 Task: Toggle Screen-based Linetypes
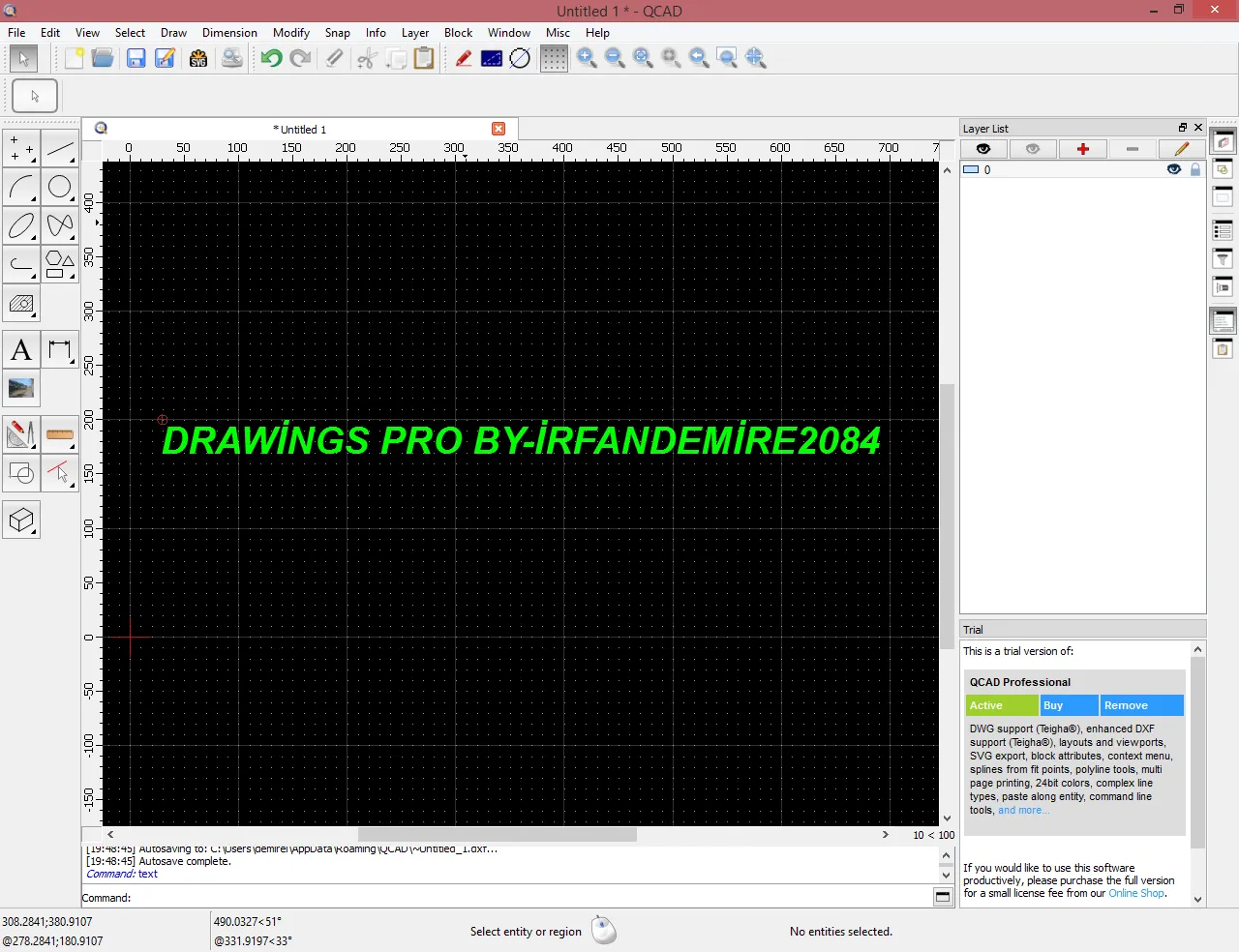[492, 58]
